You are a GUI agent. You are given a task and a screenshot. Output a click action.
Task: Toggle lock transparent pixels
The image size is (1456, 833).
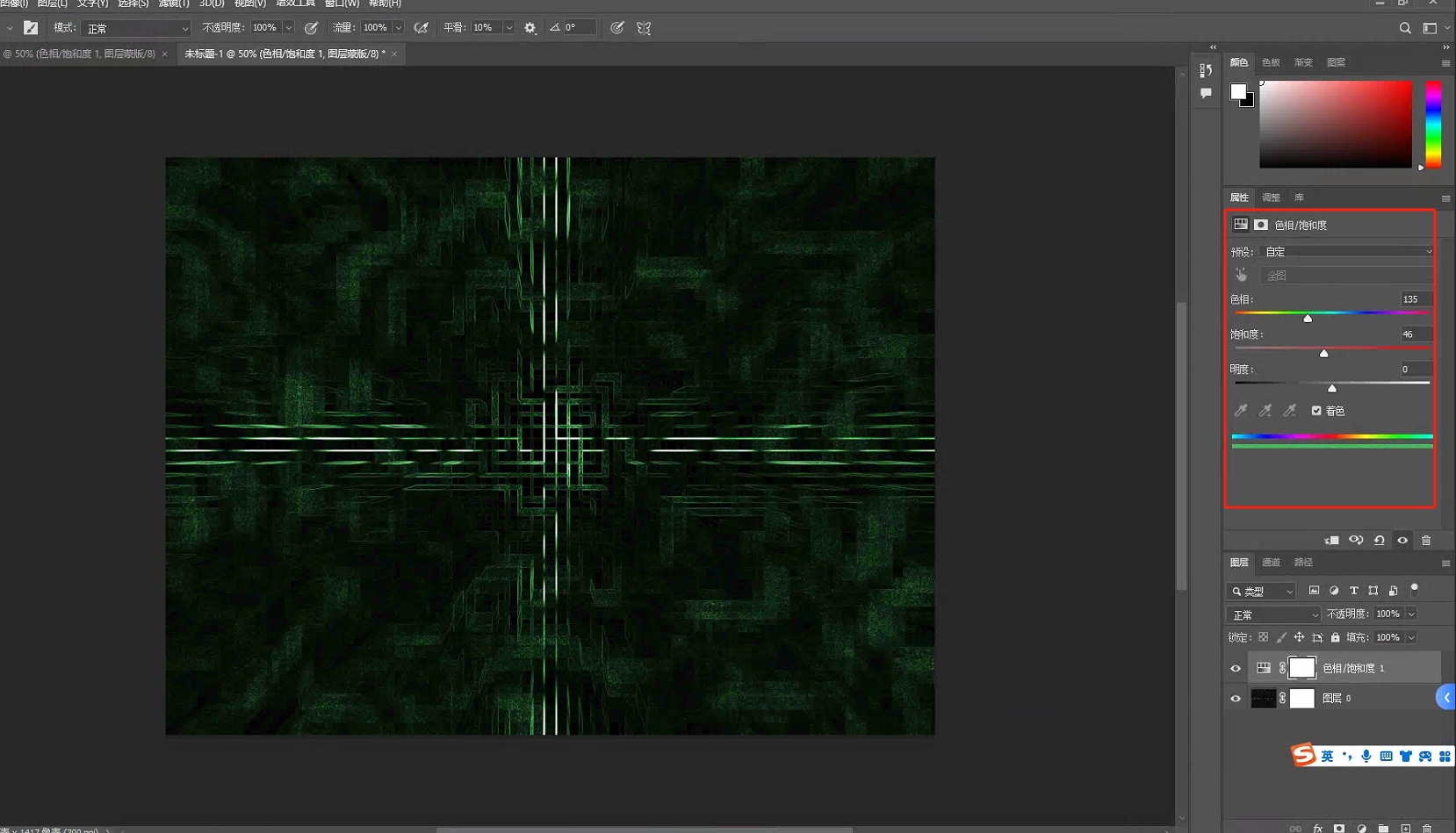pos(1264,637)
